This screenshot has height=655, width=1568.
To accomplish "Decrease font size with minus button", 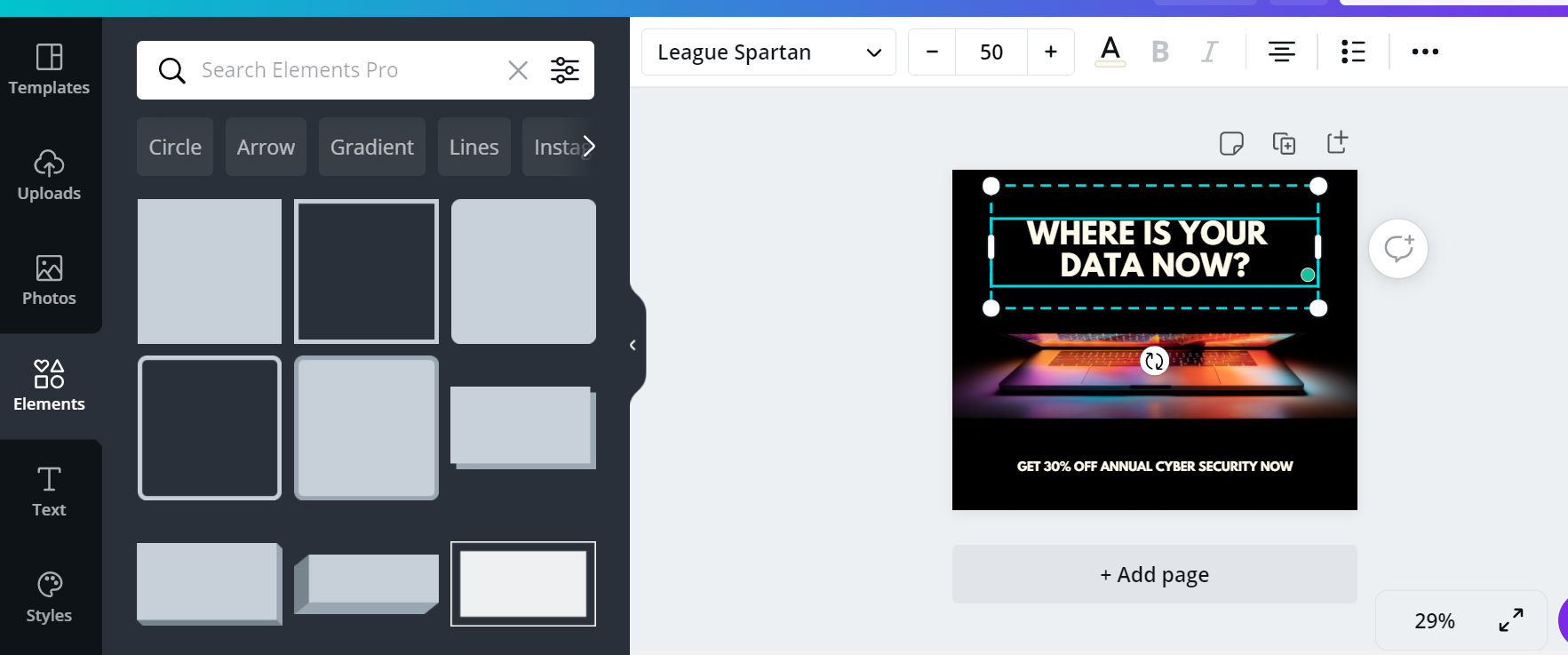I will click(932, 52).
